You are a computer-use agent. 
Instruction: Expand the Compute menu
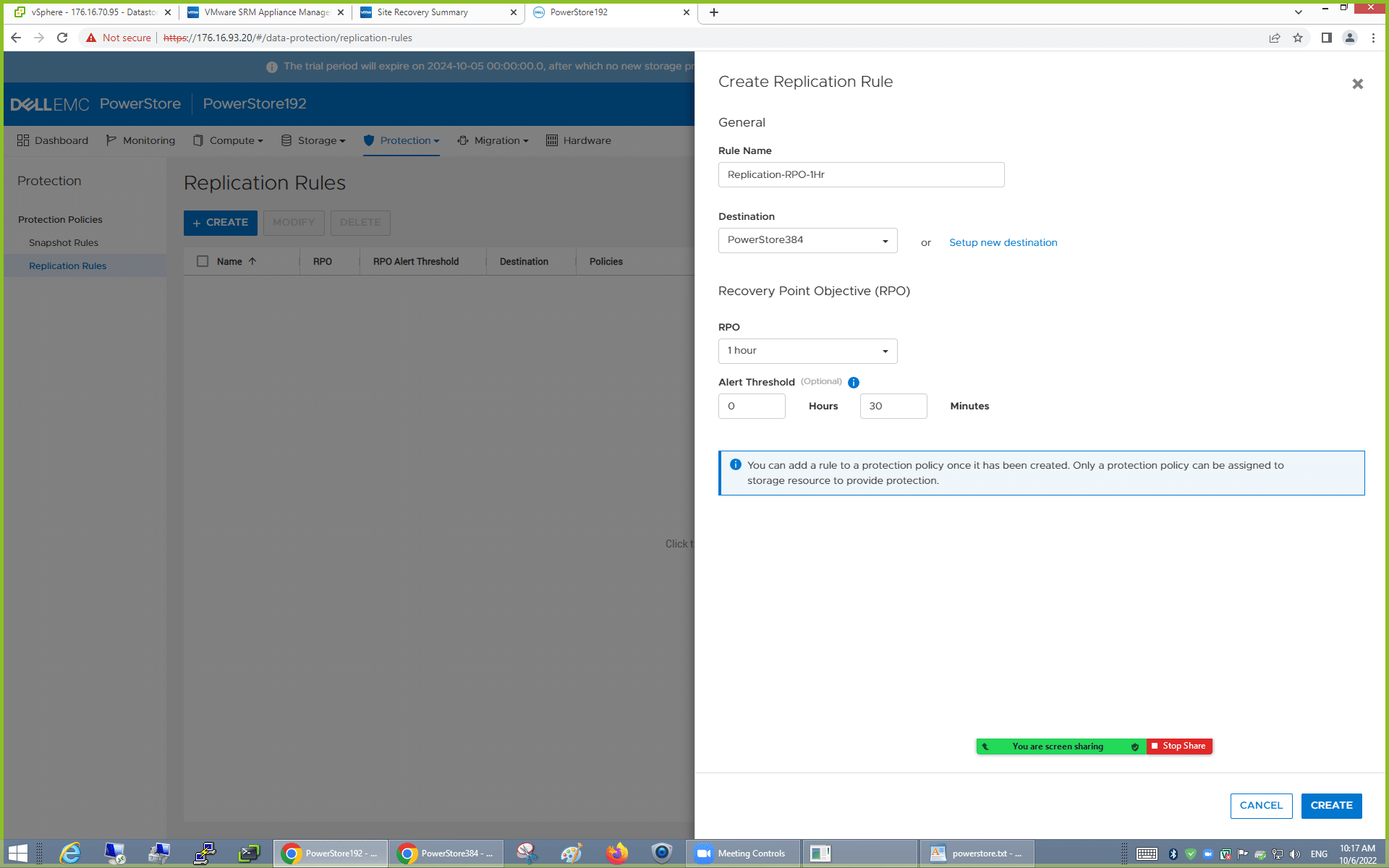[x=228, y=140]
